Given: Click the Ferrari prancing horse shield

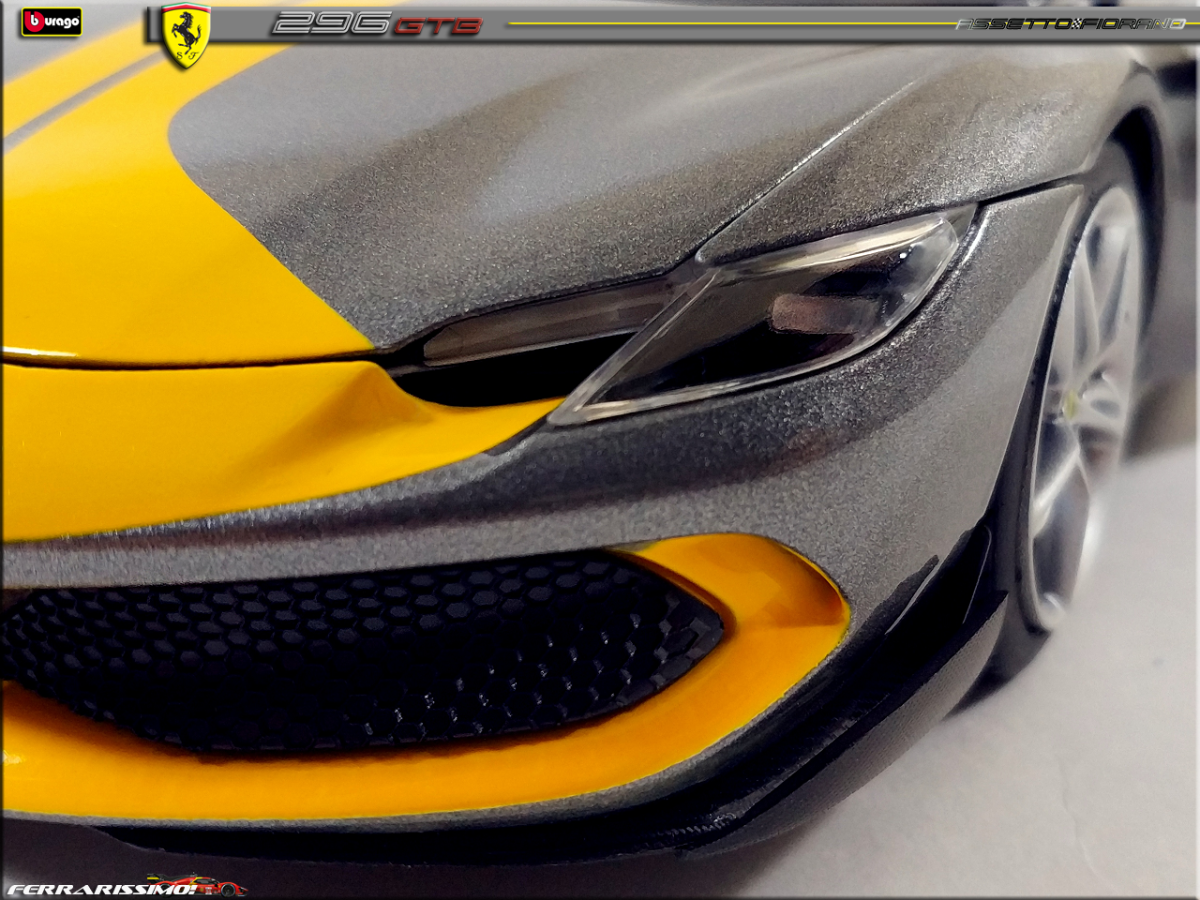Looking at the screenshot, I should [186, 35].
